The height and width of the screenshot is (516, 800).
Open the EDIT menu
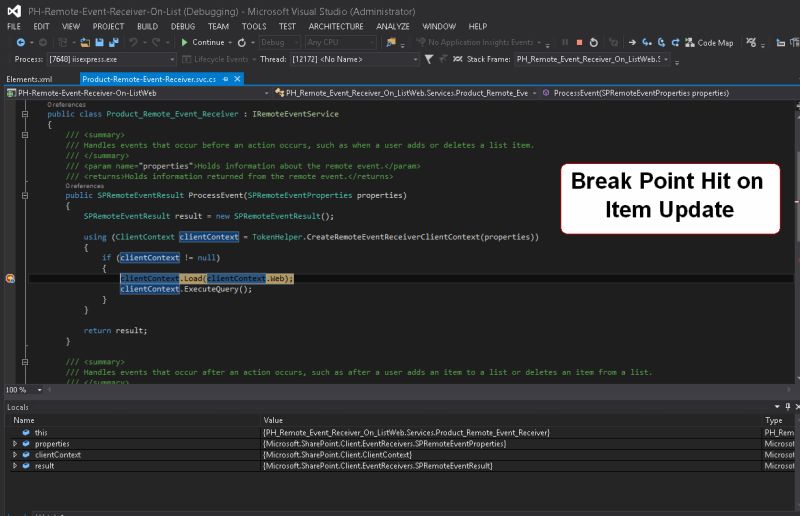pyautogui.click(x=41, y=27)
